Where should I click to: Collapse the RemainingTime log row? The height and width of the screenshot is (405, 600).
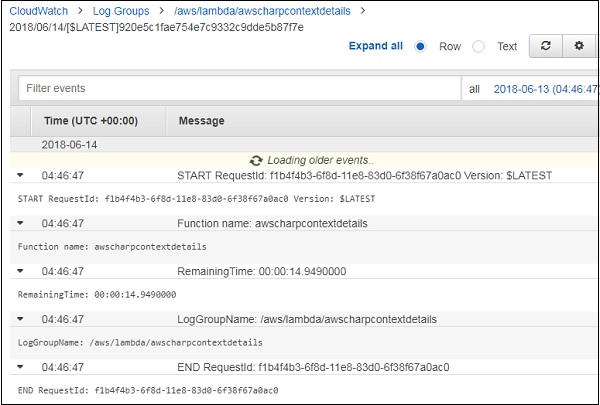pyautogui.click(x=21, y=271)
